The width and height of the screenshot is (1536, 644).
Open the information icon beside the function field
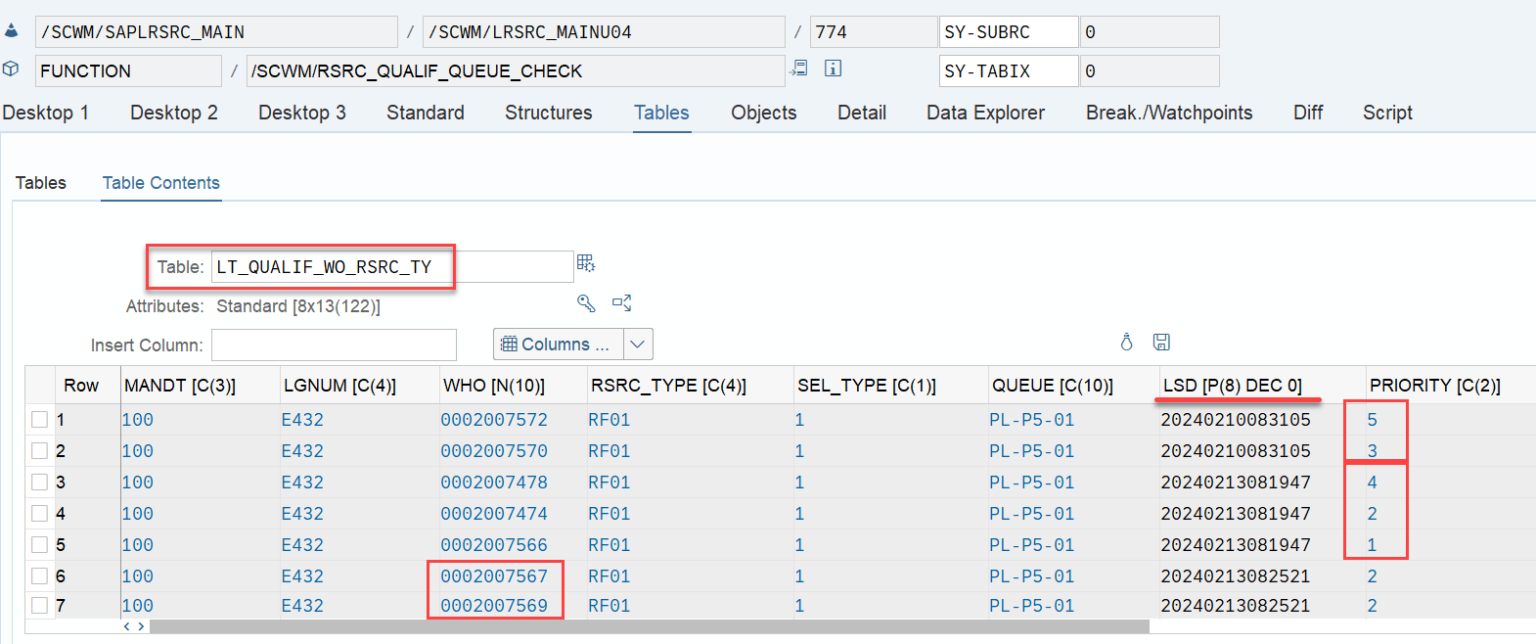832,69
